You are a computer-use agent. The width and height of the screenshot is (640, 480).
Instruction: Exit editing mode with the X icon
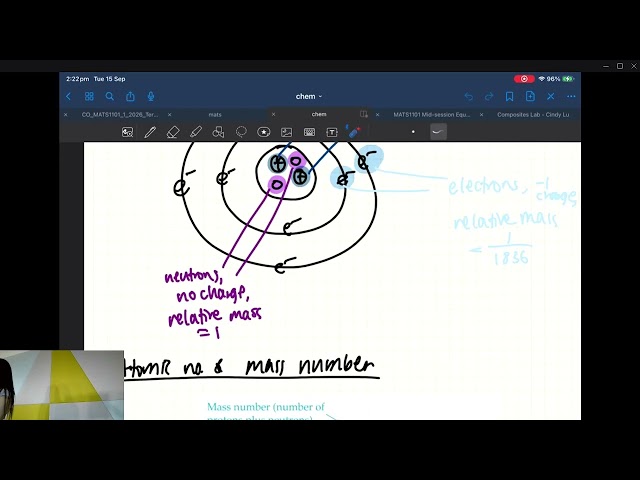[x=551, y=96]
